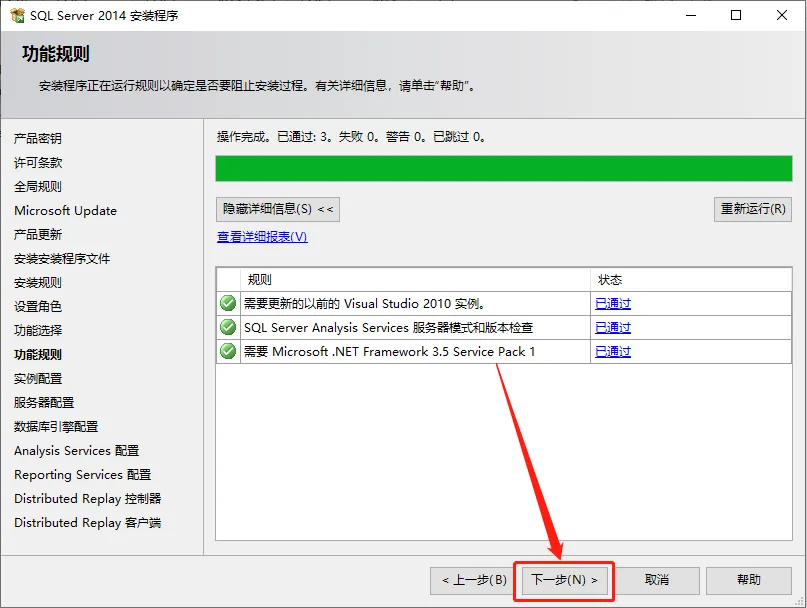Cancel setup with 取消 button
Viewport: 807px width, 608px height.
pos(657,580)
